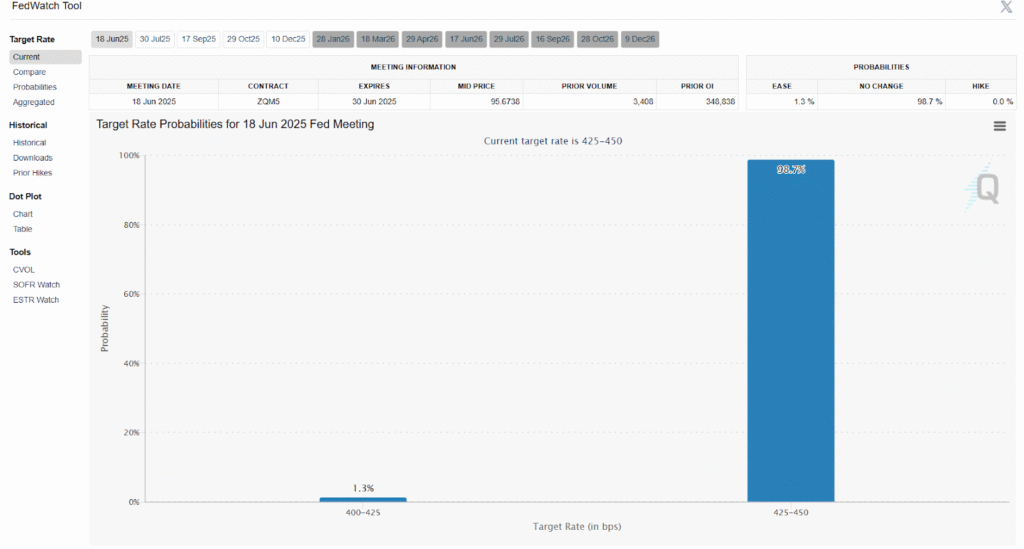Click the small 400-425 target rate bar
1024x549 pixels.
click(362, 499)
